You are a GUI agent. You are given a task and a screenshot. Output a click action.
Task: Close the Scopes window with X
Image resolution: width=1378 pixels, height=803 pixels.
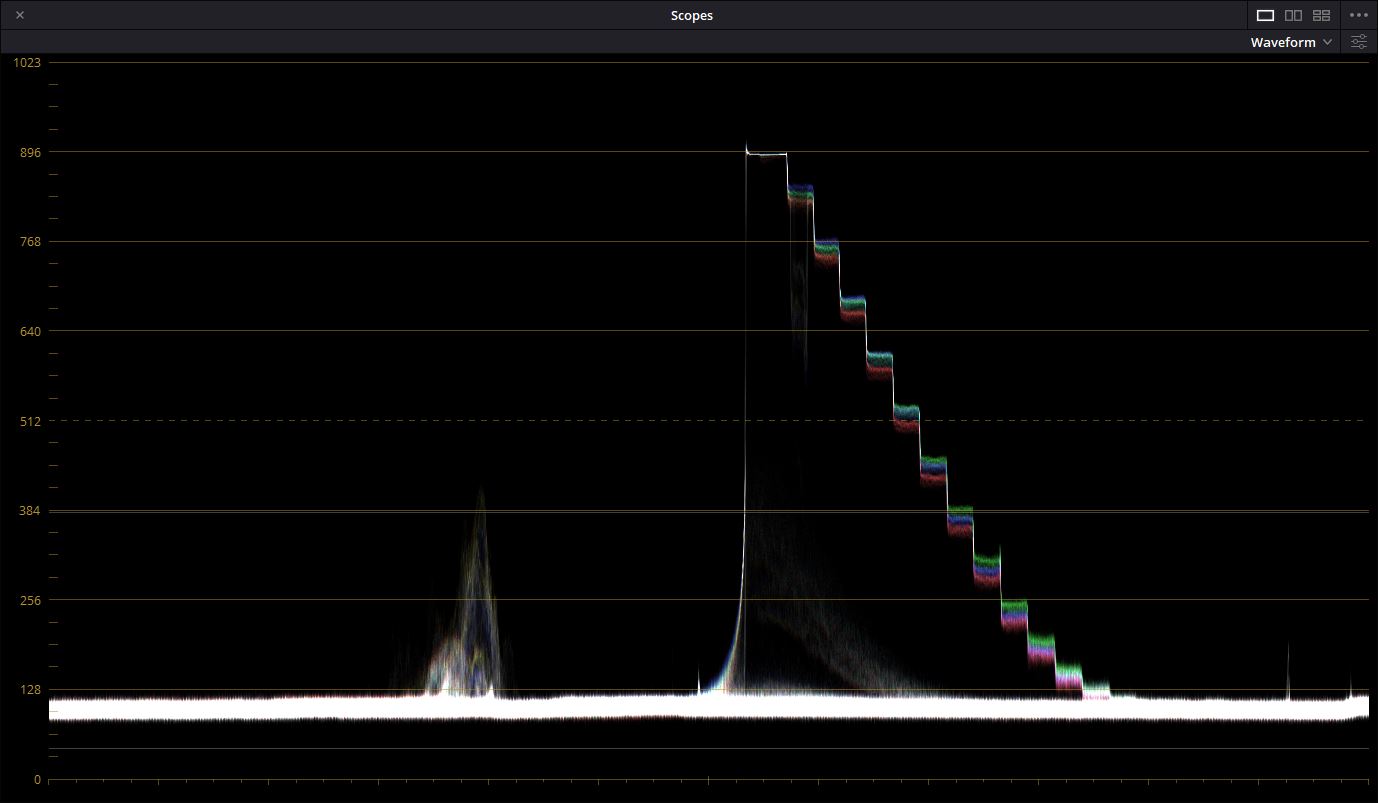click(x=20, y=15)
